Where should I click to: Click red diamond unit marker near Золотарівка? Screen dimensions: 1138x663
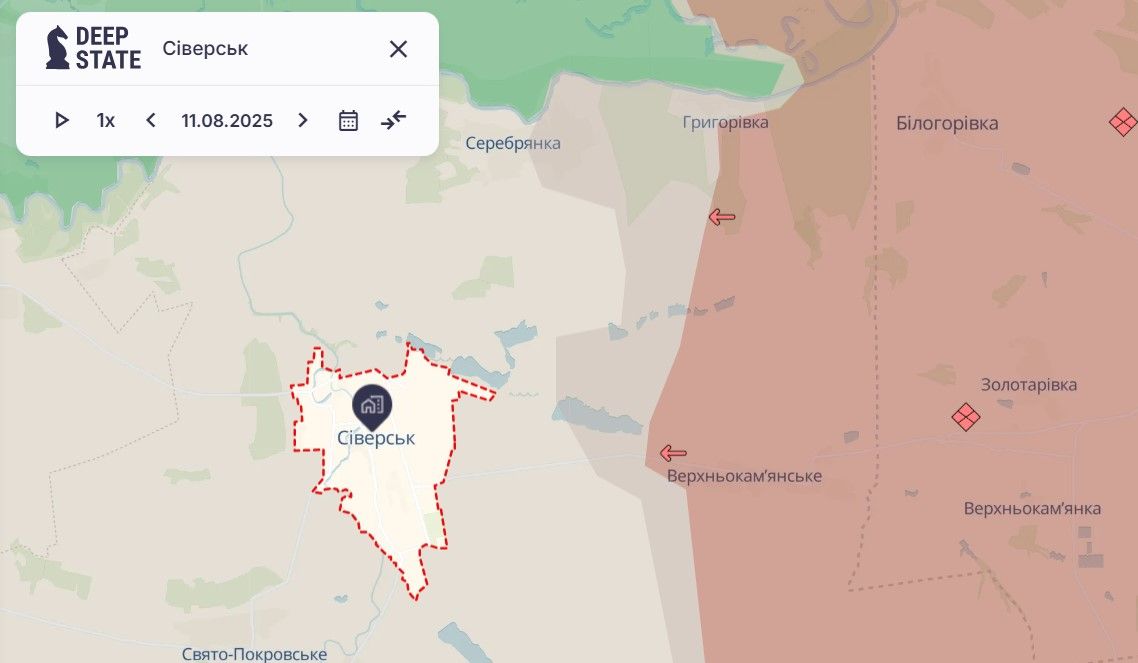[966, 416]
